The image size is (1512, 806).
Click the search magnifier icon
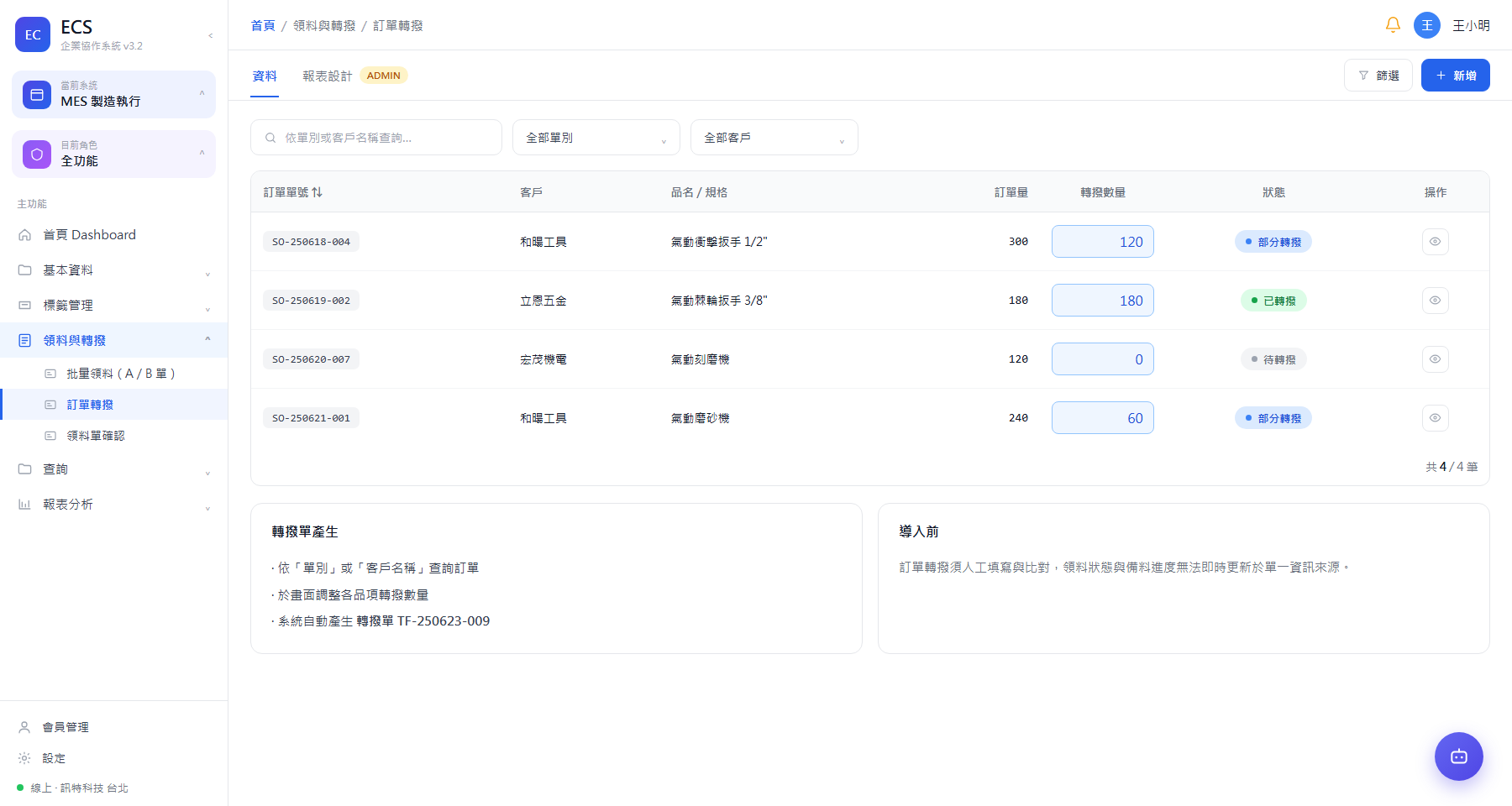pos(270,138)
